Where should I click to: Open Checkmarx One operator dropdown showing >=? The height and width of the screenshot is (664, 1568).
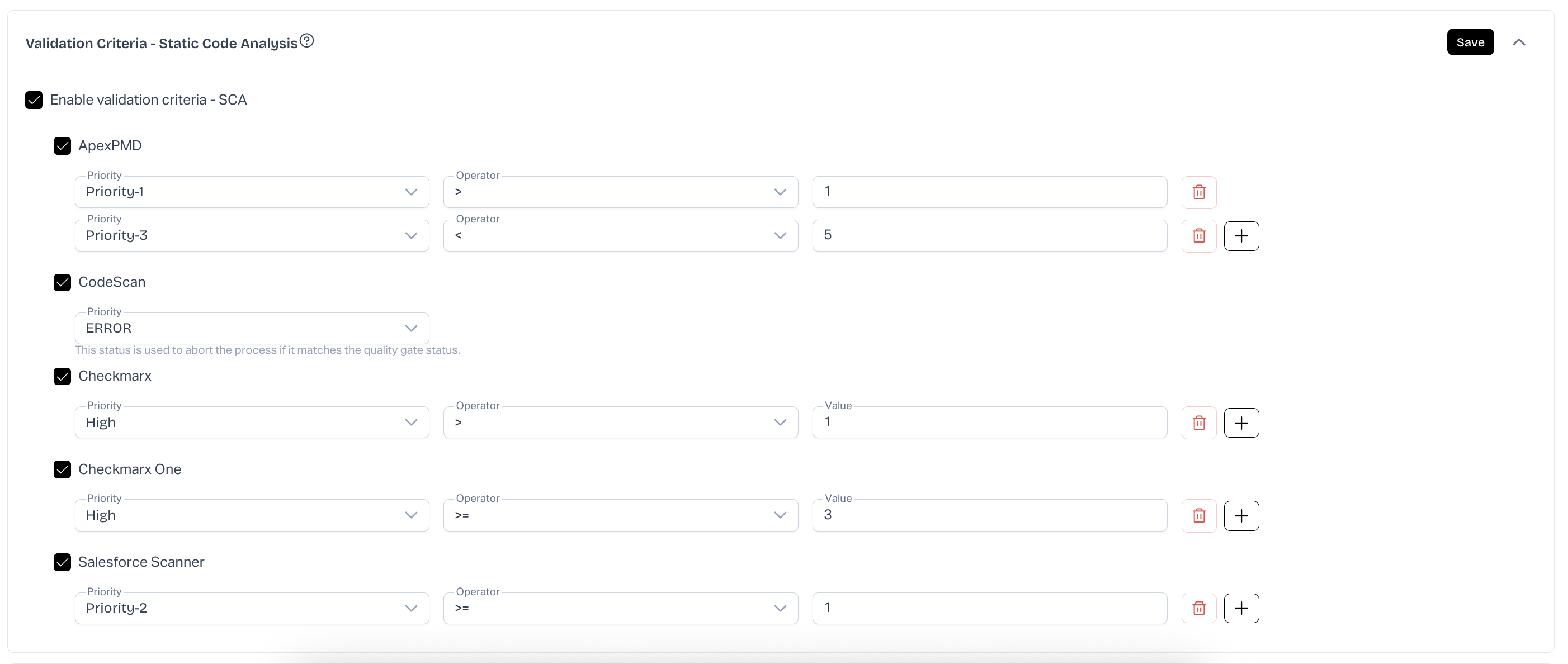click(620, 516)
